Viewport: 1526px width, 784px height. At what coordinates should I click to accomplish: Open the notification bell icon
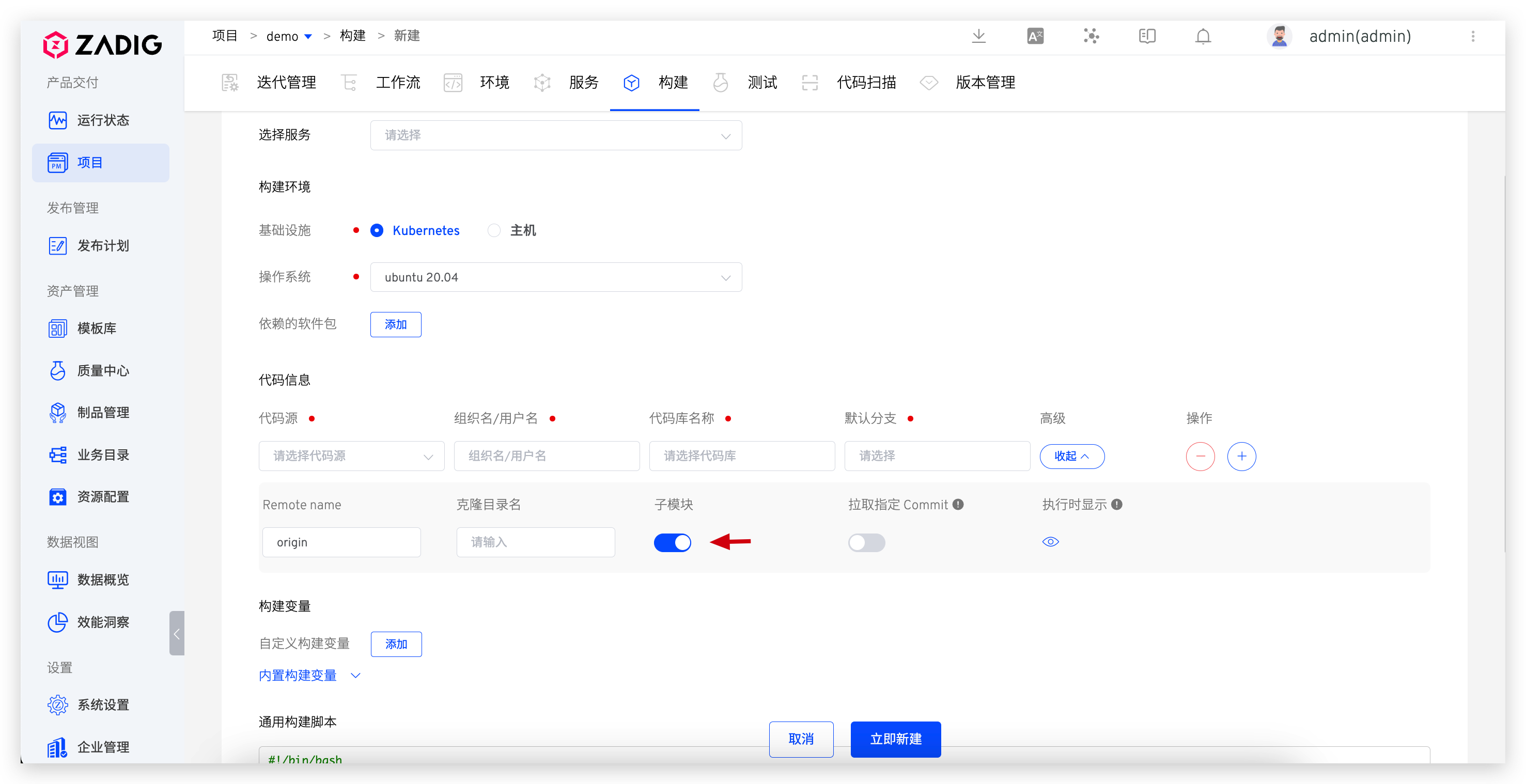(1203, 36)
